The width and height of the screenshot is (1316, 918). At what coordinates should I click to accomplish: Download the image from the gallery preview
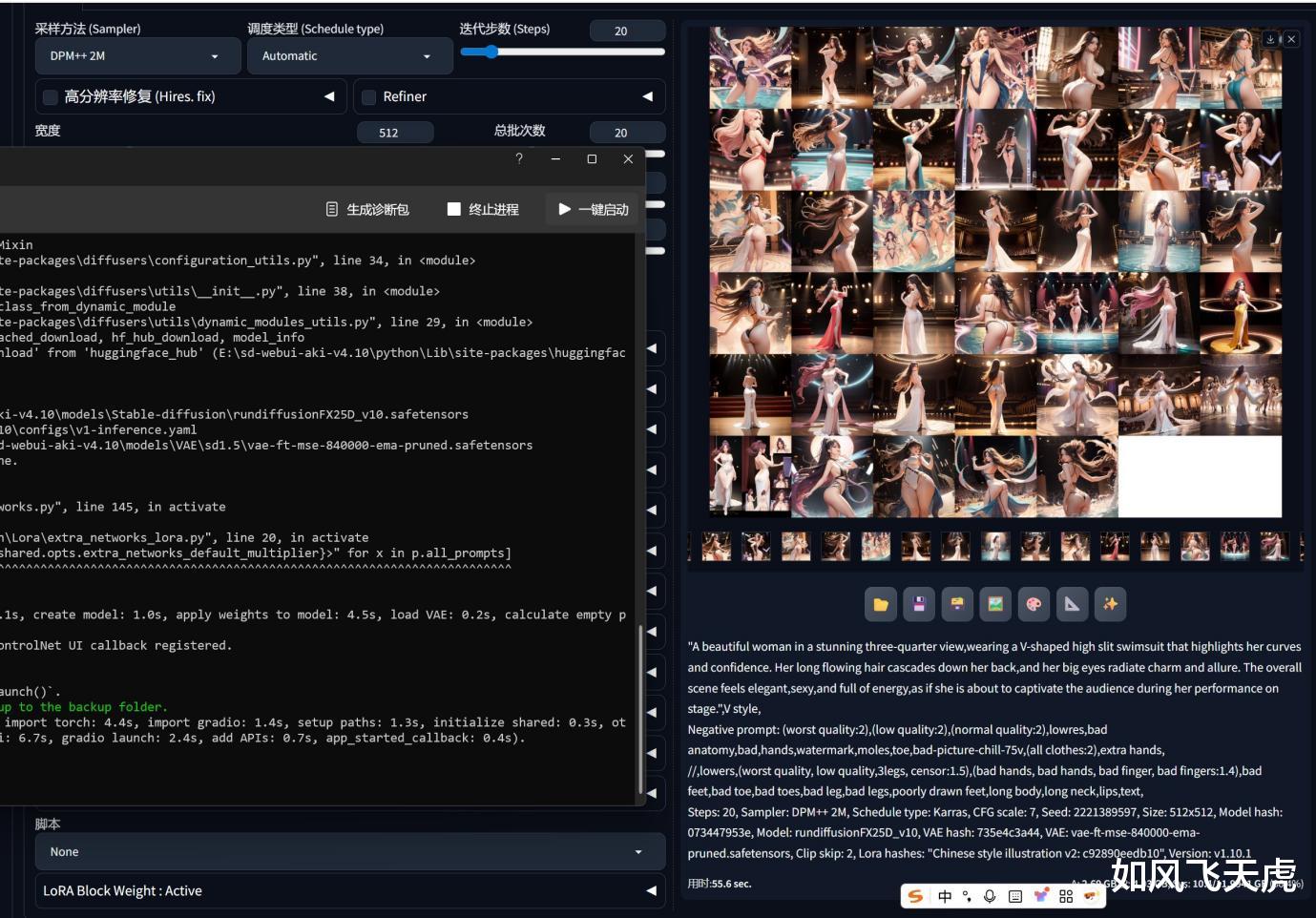tap(1270, 39)
